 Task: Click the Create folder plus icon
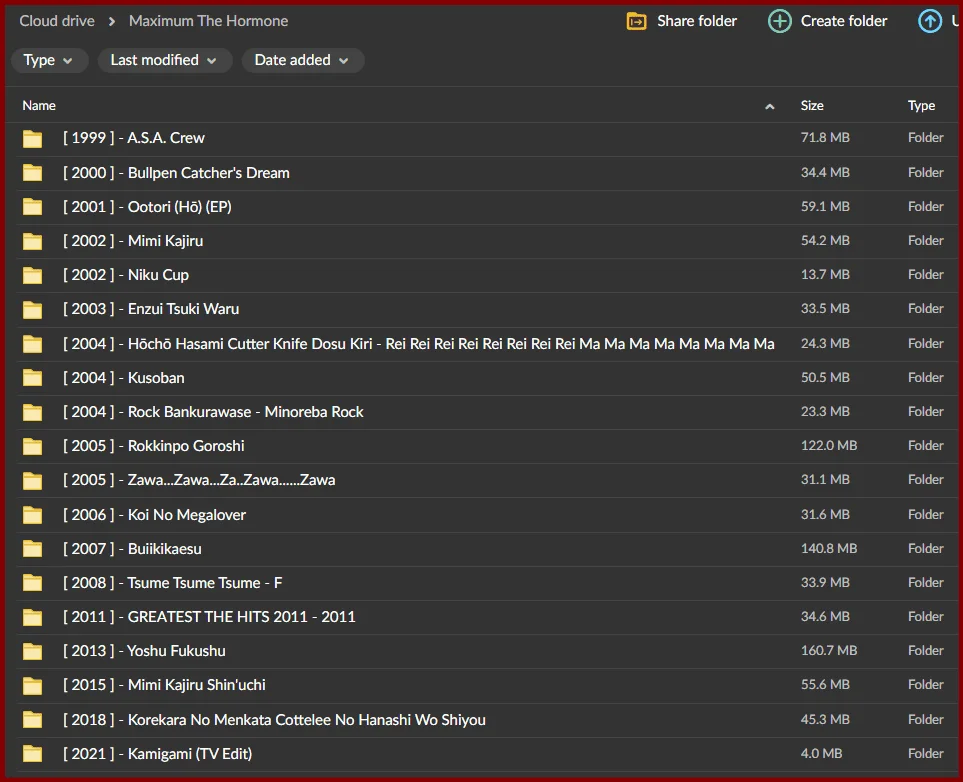click(779, 22)
